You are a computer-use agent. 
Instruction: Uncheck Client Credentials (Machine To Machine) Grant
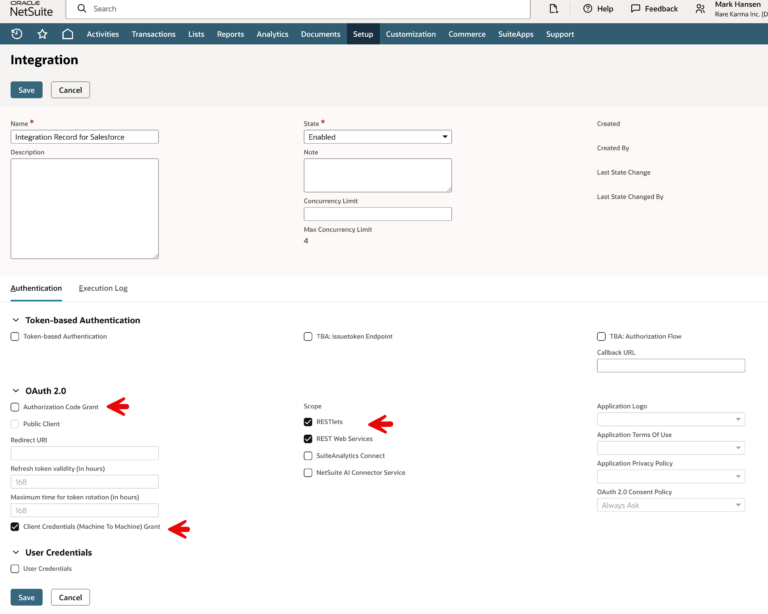pos(15,526)
